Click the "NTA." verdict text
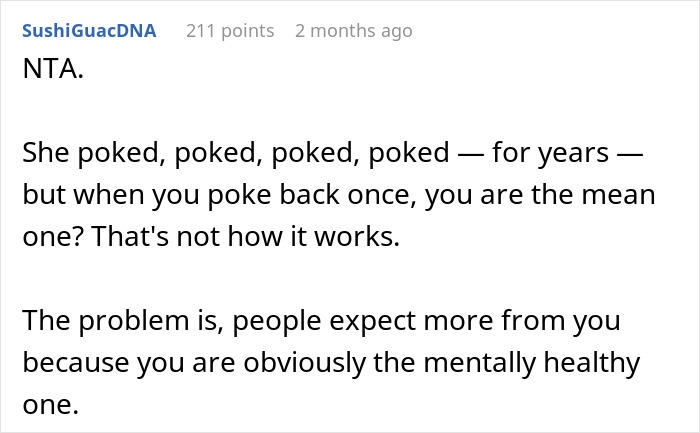This screenshot has width=700, height=433. coord(47,73)
